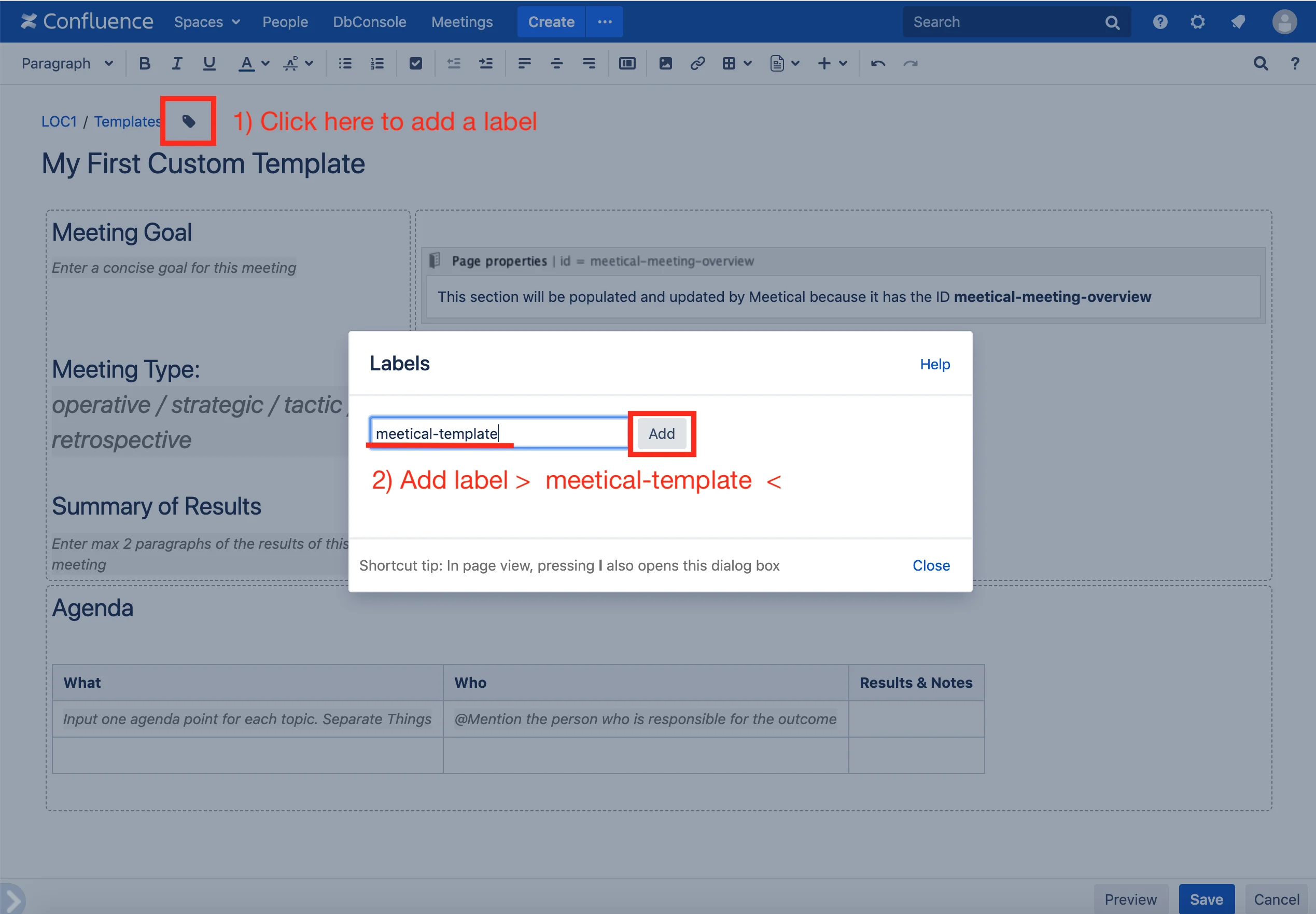
Task: Click the text colour A icon
Action: (246, 64)
